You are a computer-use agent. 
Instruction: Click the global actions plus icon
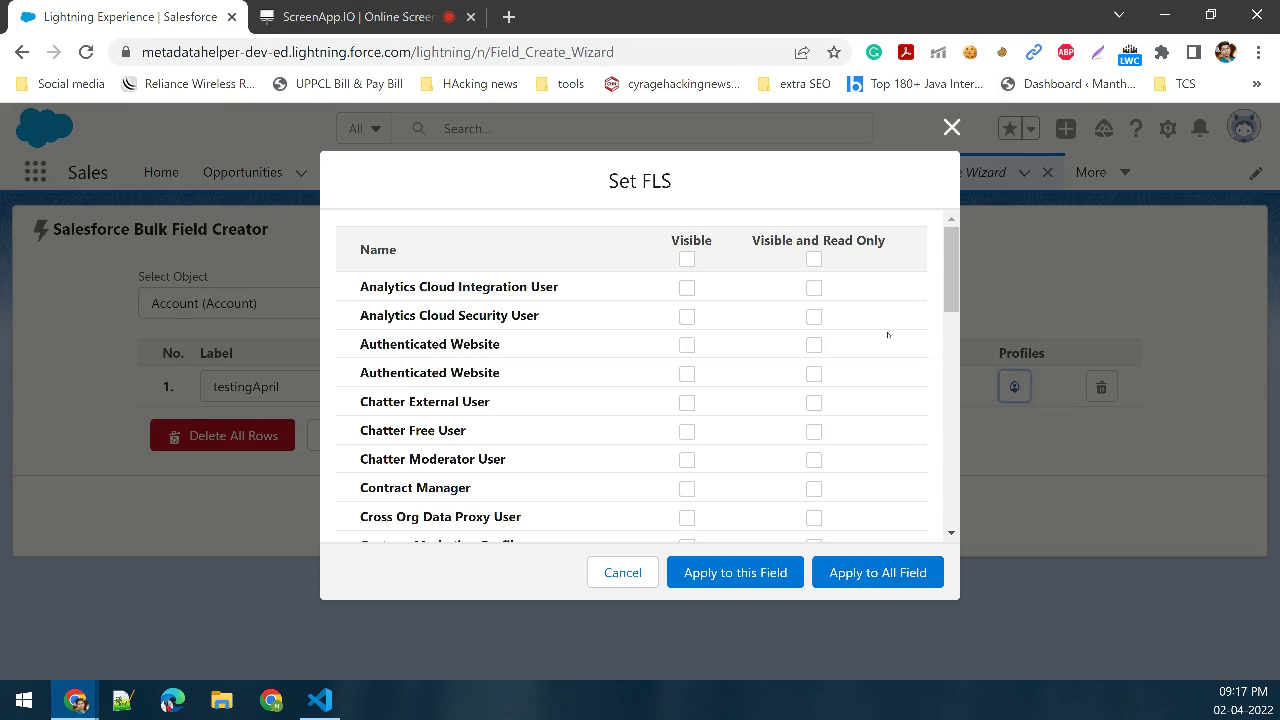[1065, 128]
